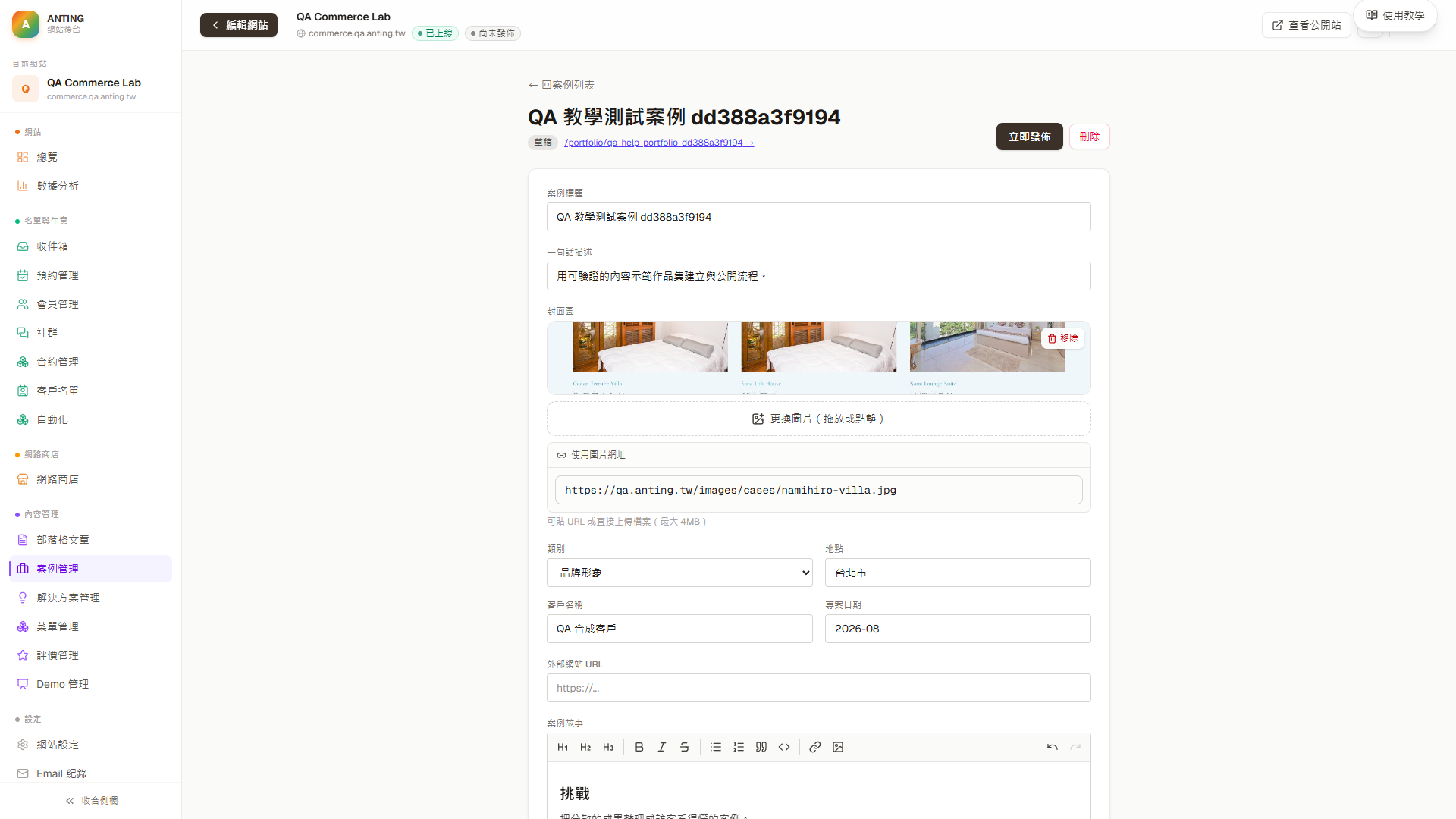Viewport: 1456px width, 819px height.
Task: Insert a hyperlink in the editor
Action: click(x=815, y=747)
